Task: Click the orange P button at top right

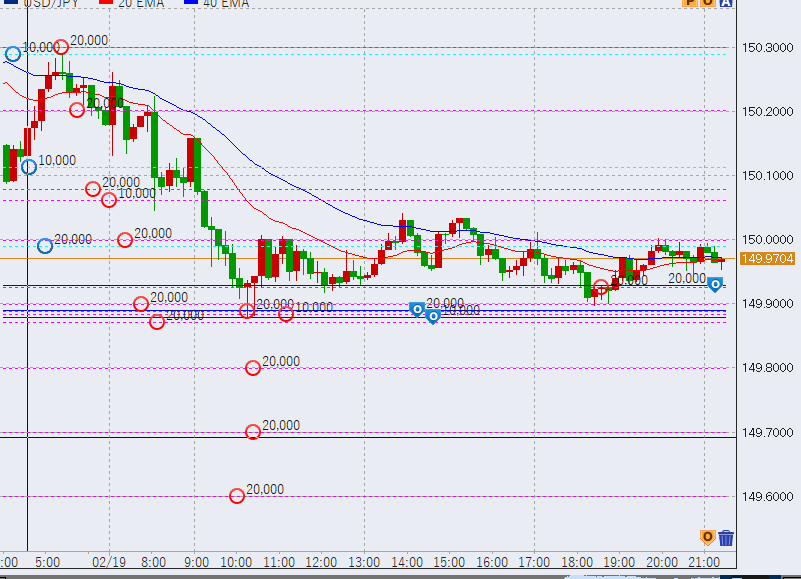Action: (x=690, y=3)
